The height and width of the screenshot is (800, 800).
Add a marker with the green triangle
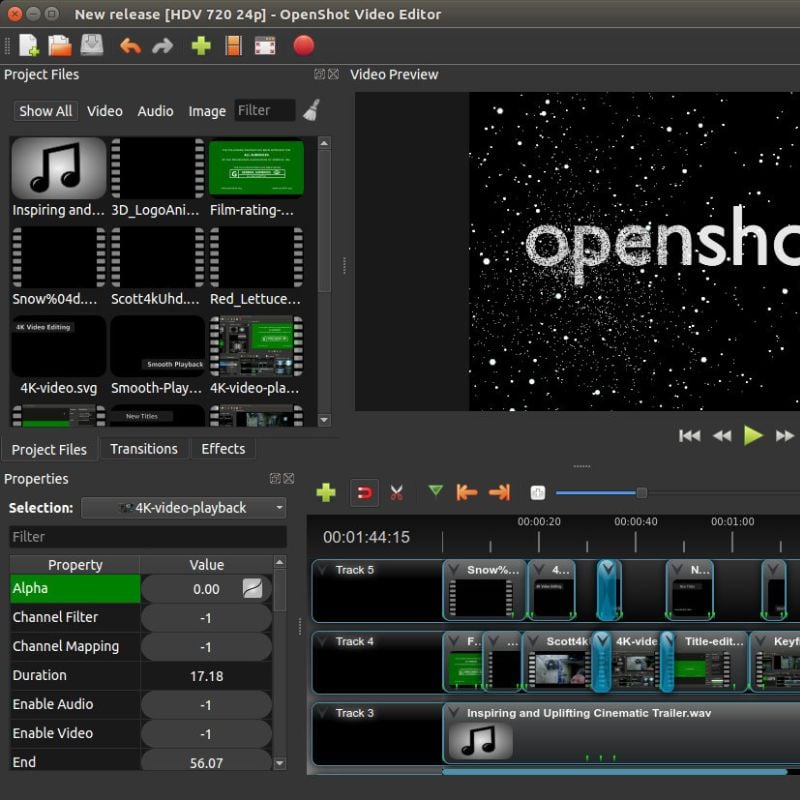pyautogui.click(x=435, y=491)
